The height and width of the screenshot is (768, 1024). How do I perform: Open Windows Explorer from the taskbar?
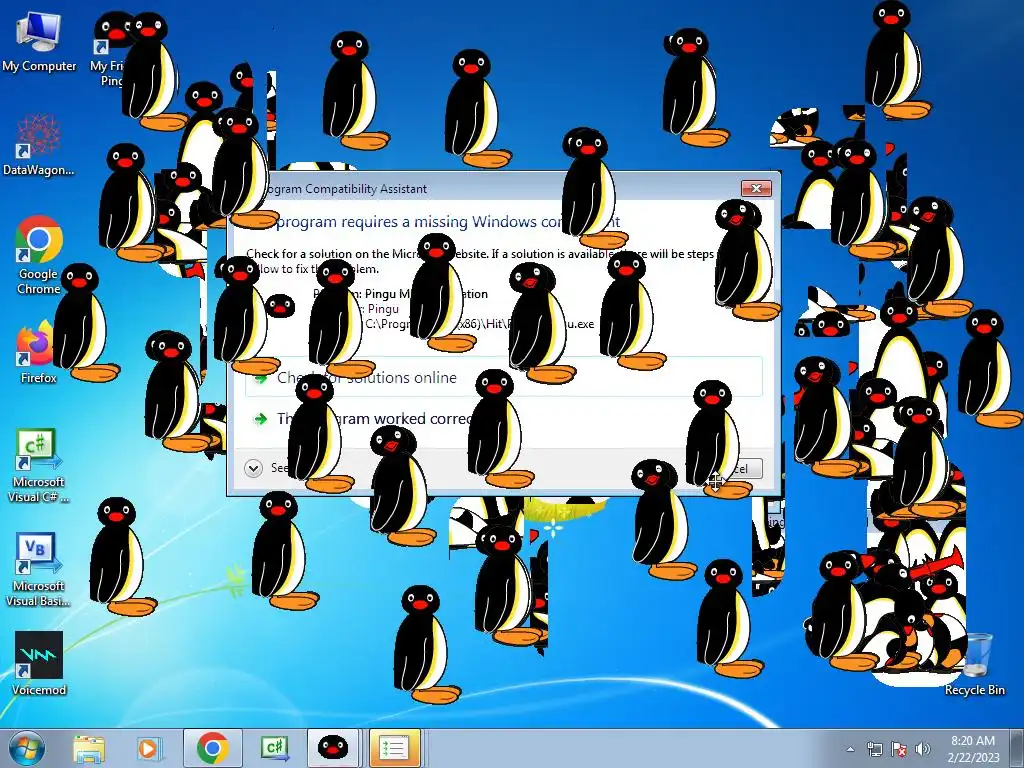(89, 748)
